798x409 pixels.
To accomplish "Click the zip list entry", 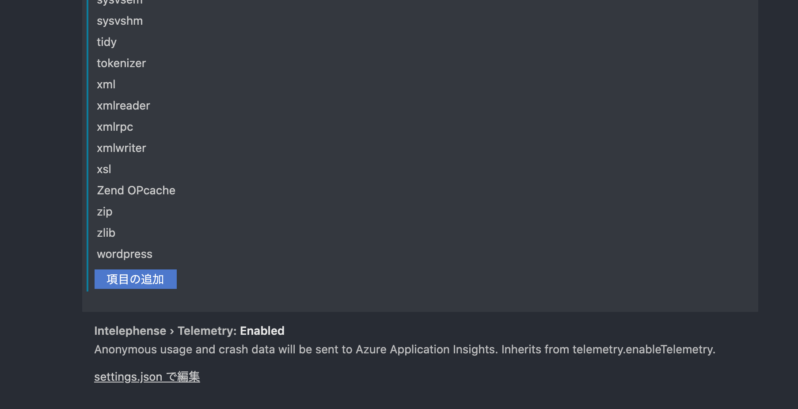I will (105, 212).
